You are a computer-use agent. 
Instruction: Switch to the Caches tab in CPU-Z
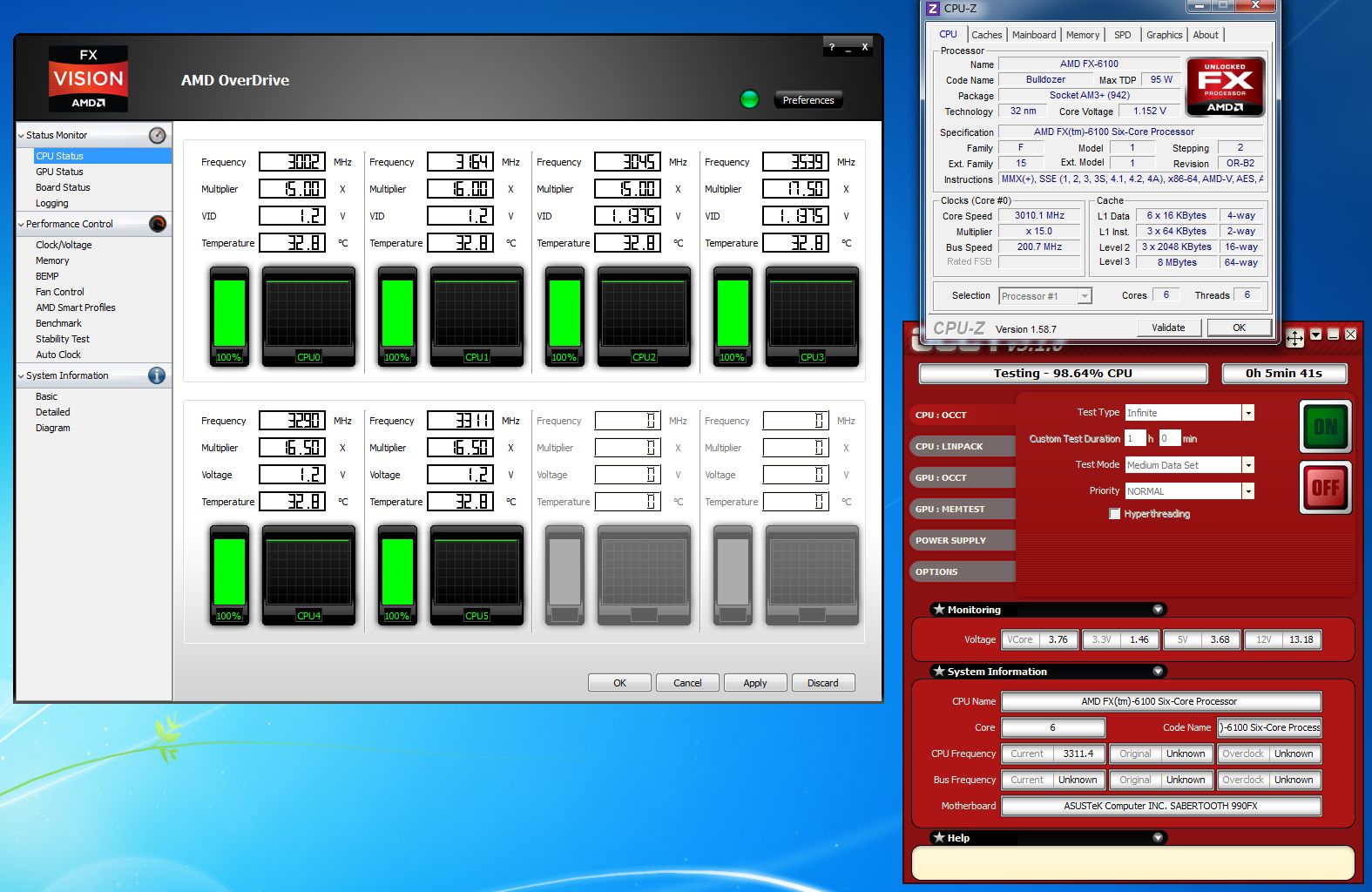point(986,35)
